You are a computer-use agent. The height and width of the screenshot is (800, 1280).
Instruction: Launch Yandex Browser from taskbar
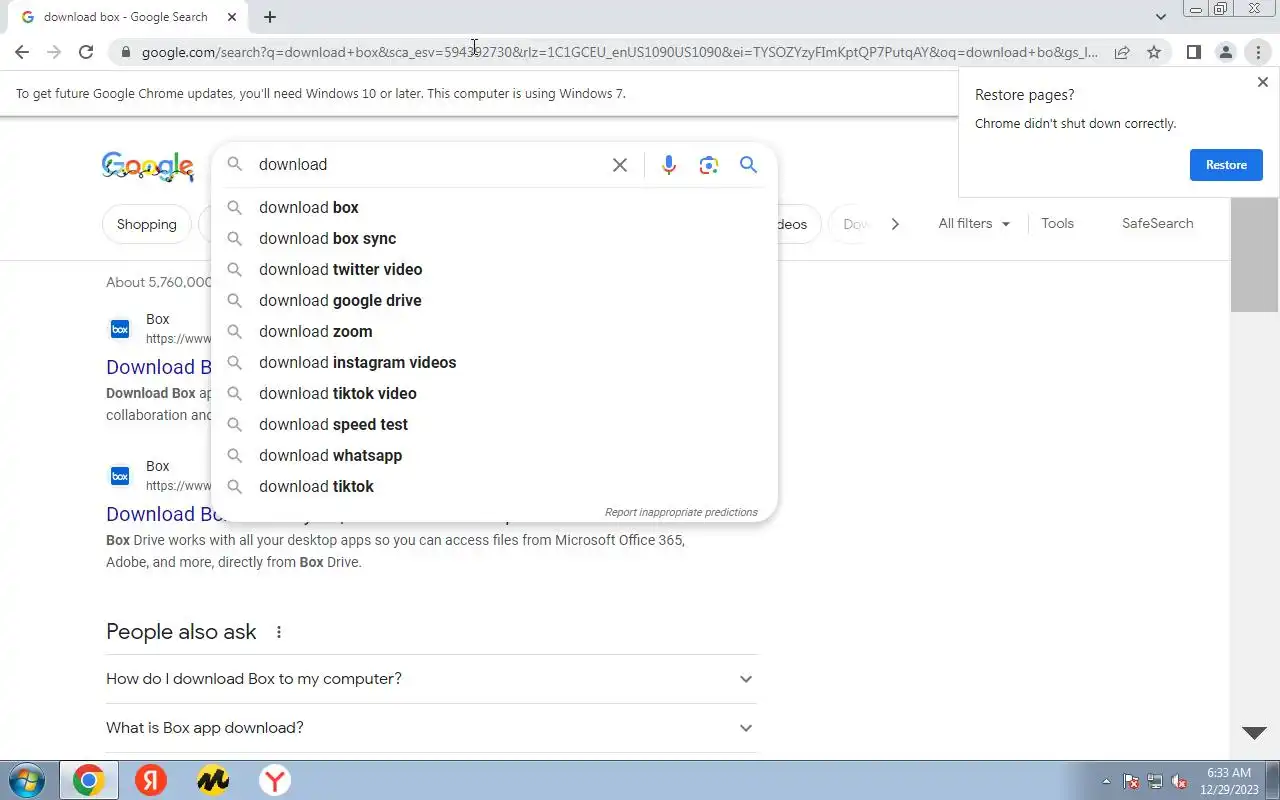point(275,780)
